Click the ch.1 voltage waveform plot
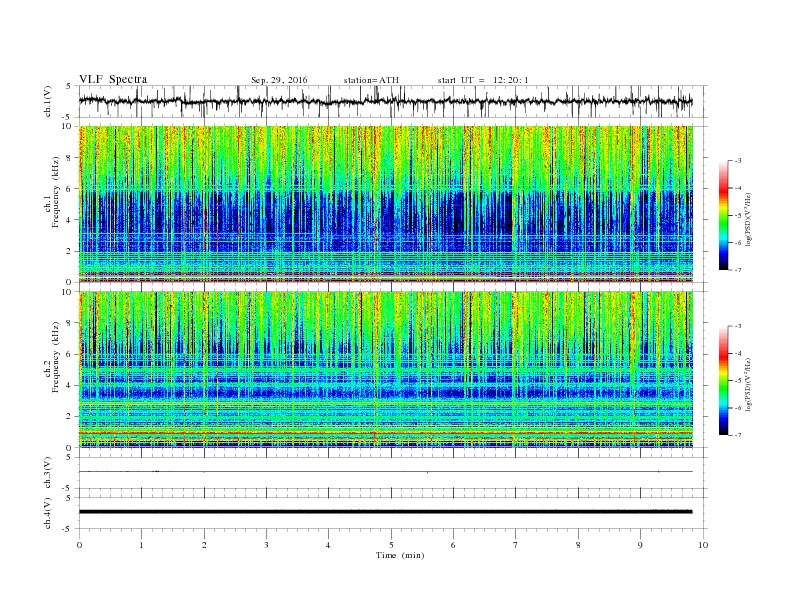This screenshot has height=612, width=792. point(393,101)
